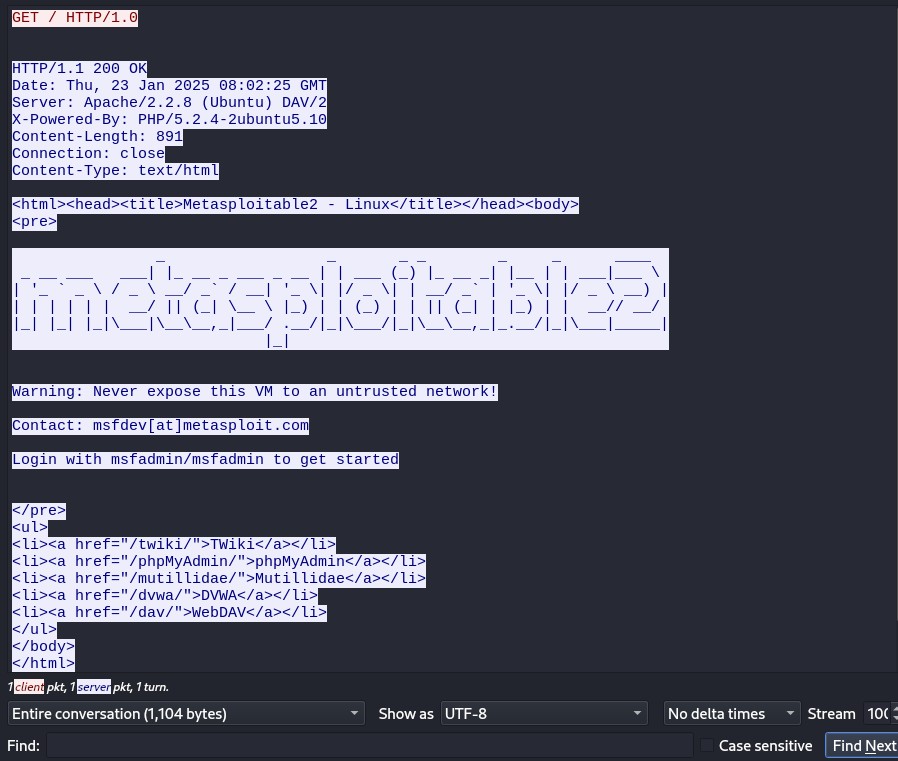Viewport: 898px width, 761px height.
Task: Click in the Find text field
Action: coord(370,746)
